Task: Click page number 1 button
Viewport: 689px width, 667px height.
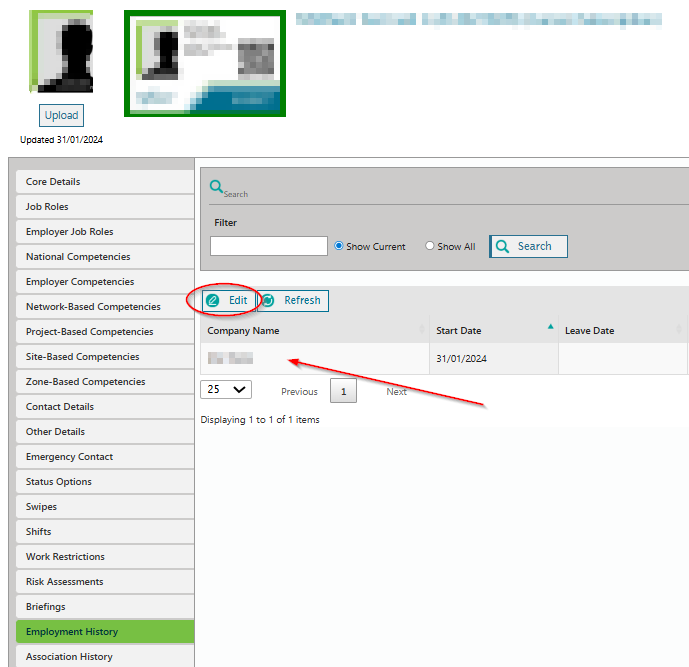Action: coord(343,391)
